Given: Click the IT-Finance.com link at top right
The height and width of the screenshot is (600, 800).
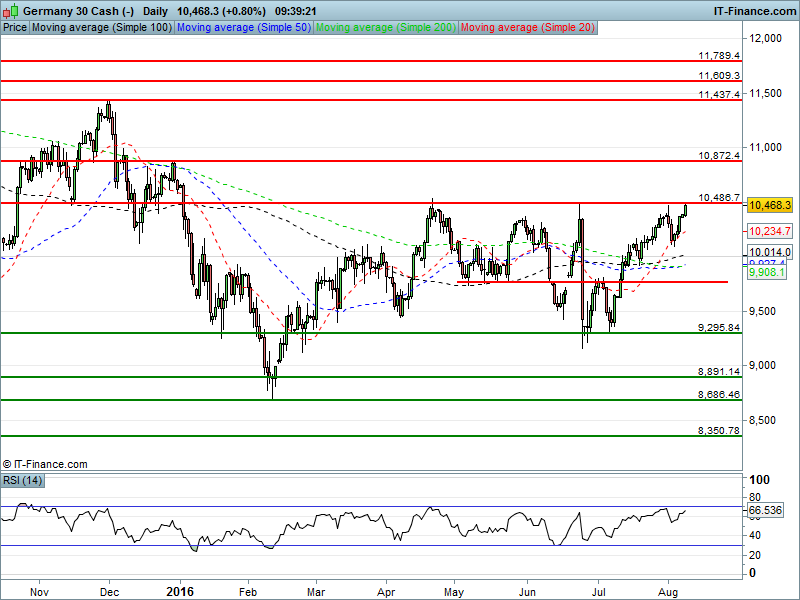Looking at the screenshot, I should [755, 11].
